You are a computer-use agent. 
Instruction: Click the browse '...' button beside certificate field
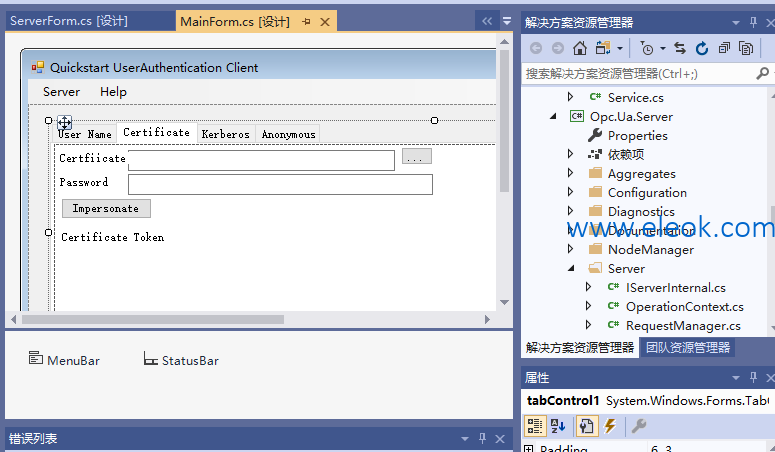point(417,156)
